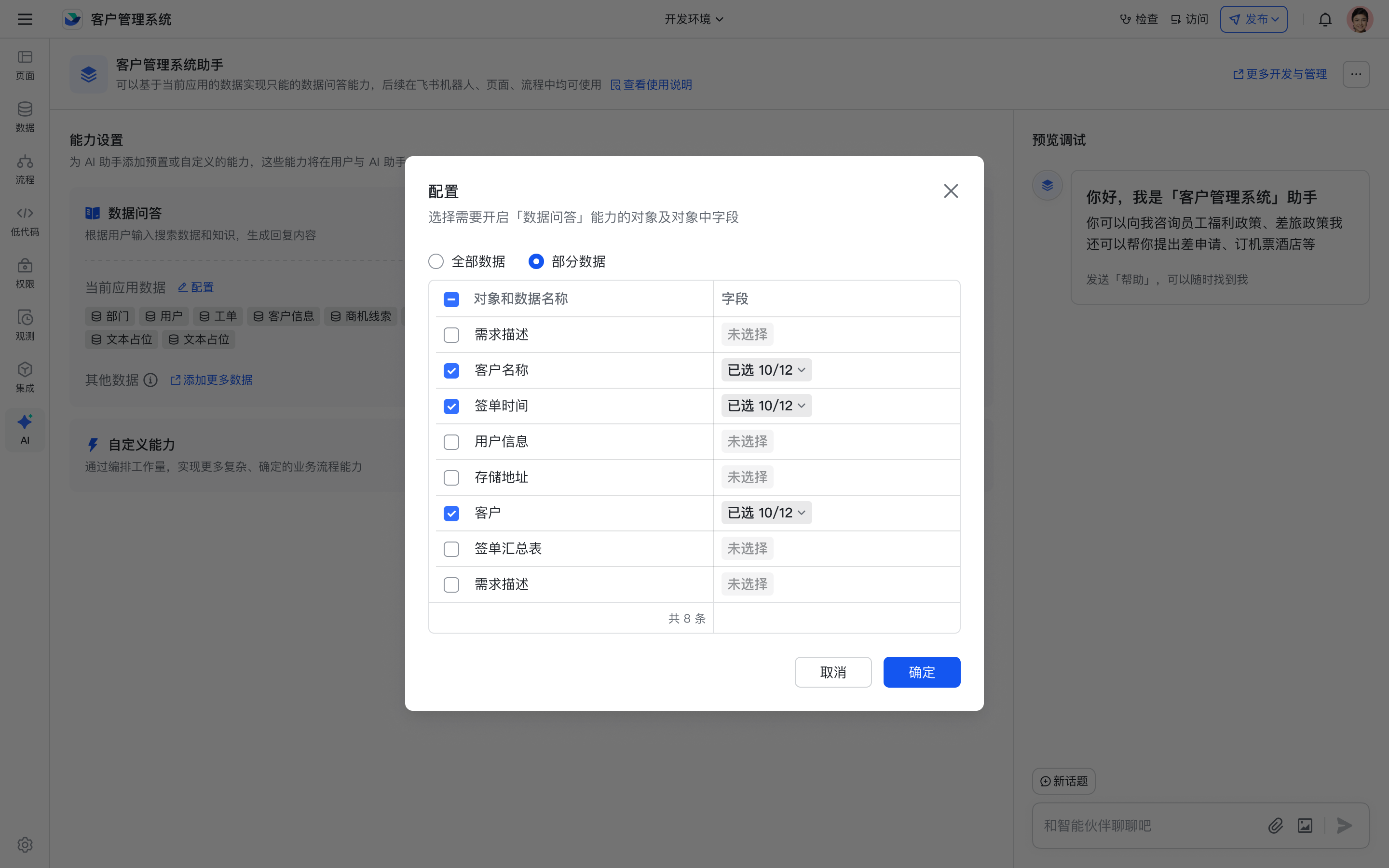The width and height of the screenshot is (1389, 868).
Task: Click 未选择 field for 签单汇总表
Action: click(x=747, y=548)
